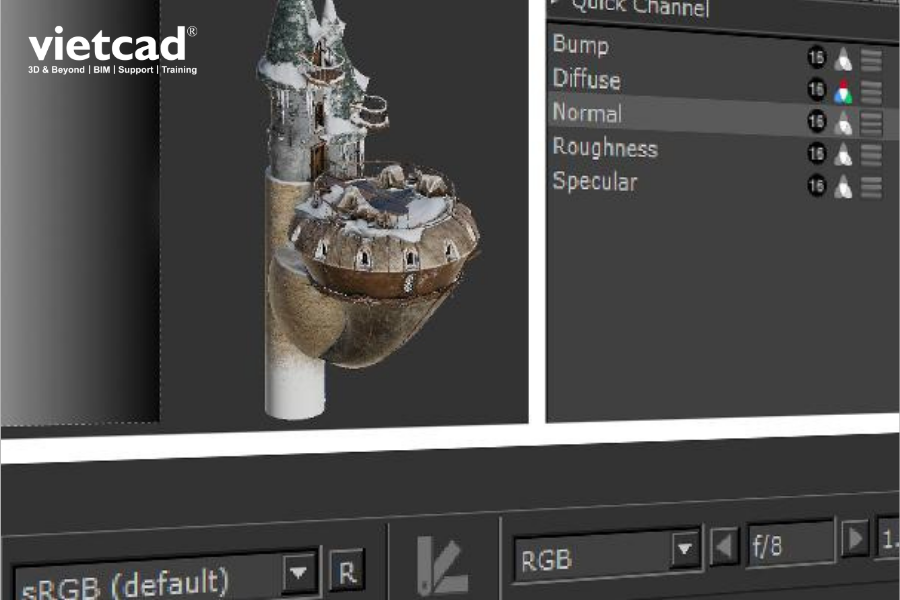Image resolution: width=900 pixels, height=600 pixels.
Task: Click the grey color-type icon on Bump
Action: [843, 59]
